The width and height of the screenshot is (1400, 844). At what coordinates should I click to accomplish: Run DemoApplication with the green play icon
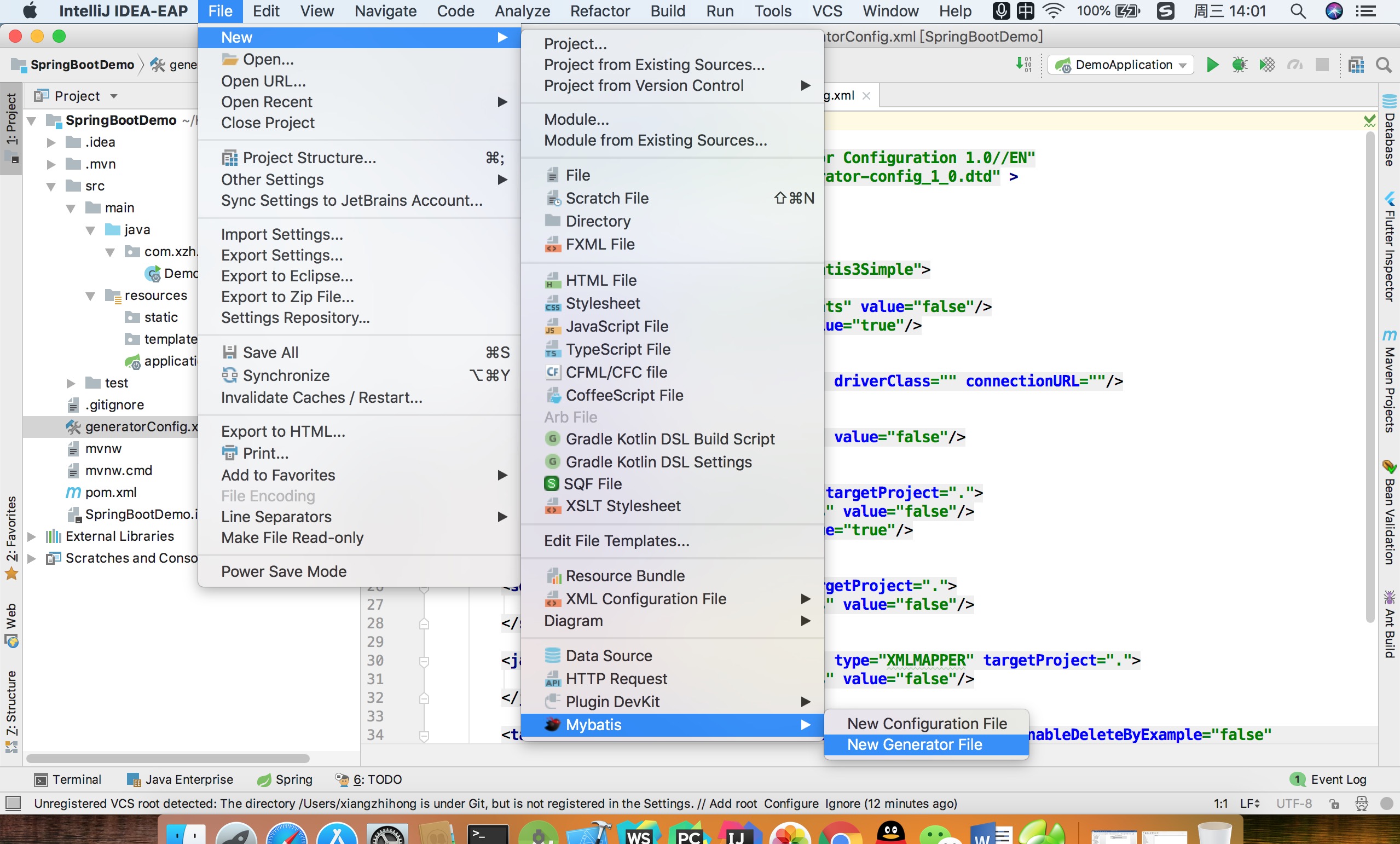(1212, 65)
